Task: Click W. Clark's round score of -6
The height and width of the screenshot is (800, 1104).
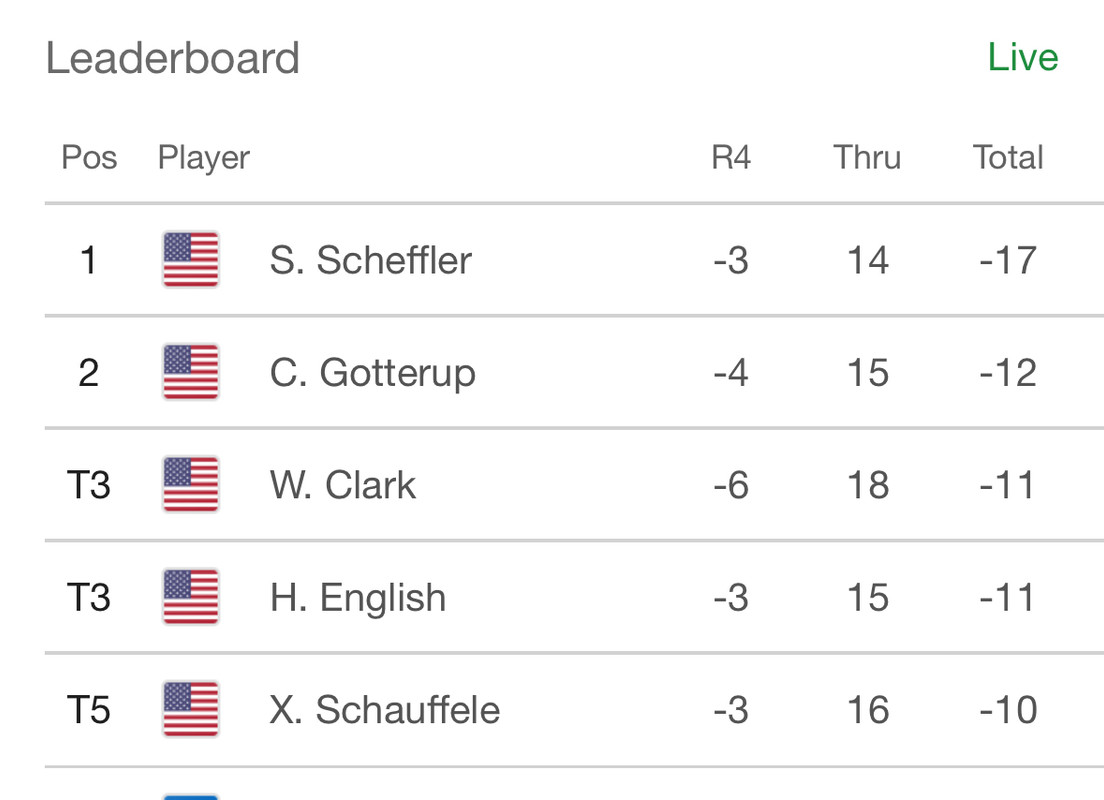Action: [x=731, y=485]
